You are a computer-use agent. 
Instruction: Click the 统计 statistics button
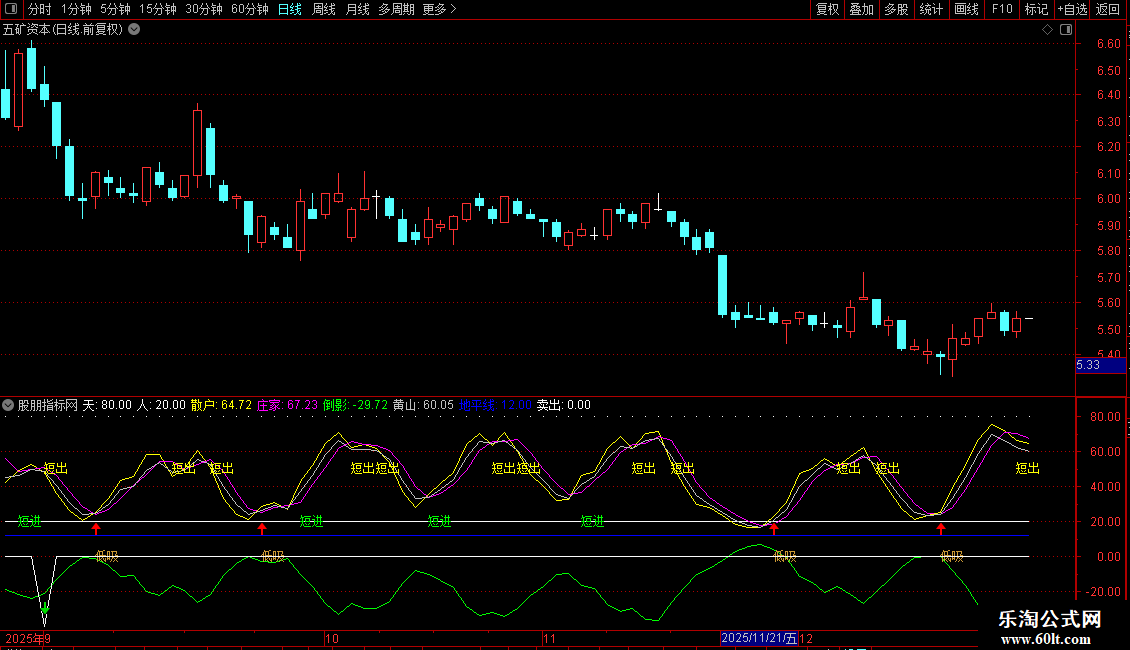pyautogui.click(x=931, y=10)
